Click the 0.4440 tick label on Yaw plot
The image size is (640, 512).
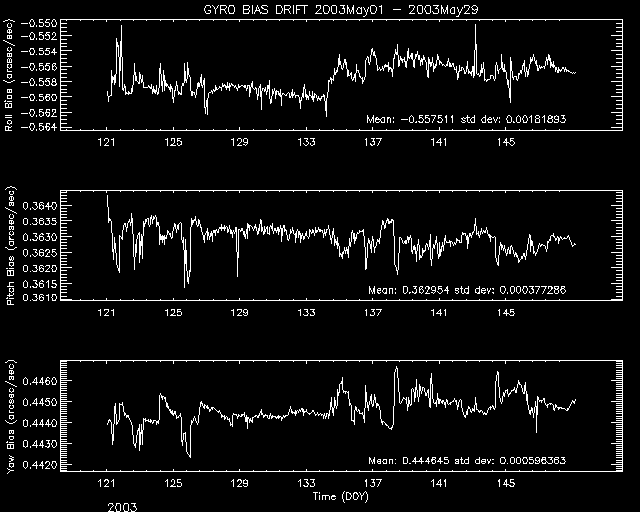tap(40, 423)
